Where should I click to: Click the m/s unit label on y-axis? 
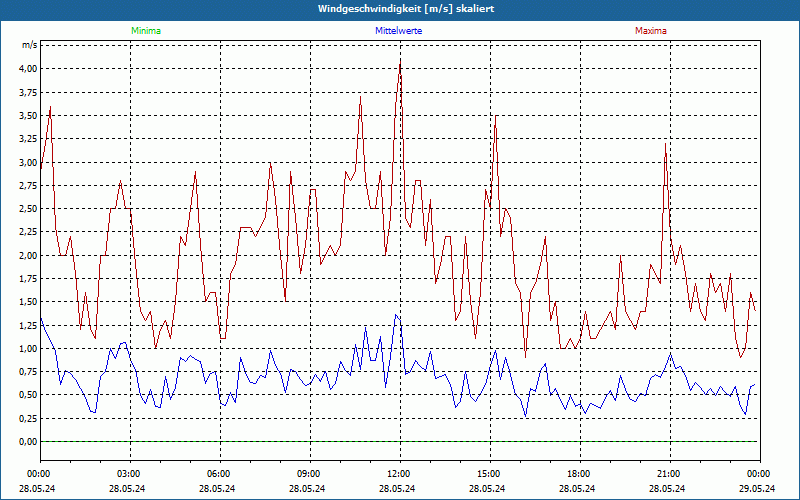(30, 45)
